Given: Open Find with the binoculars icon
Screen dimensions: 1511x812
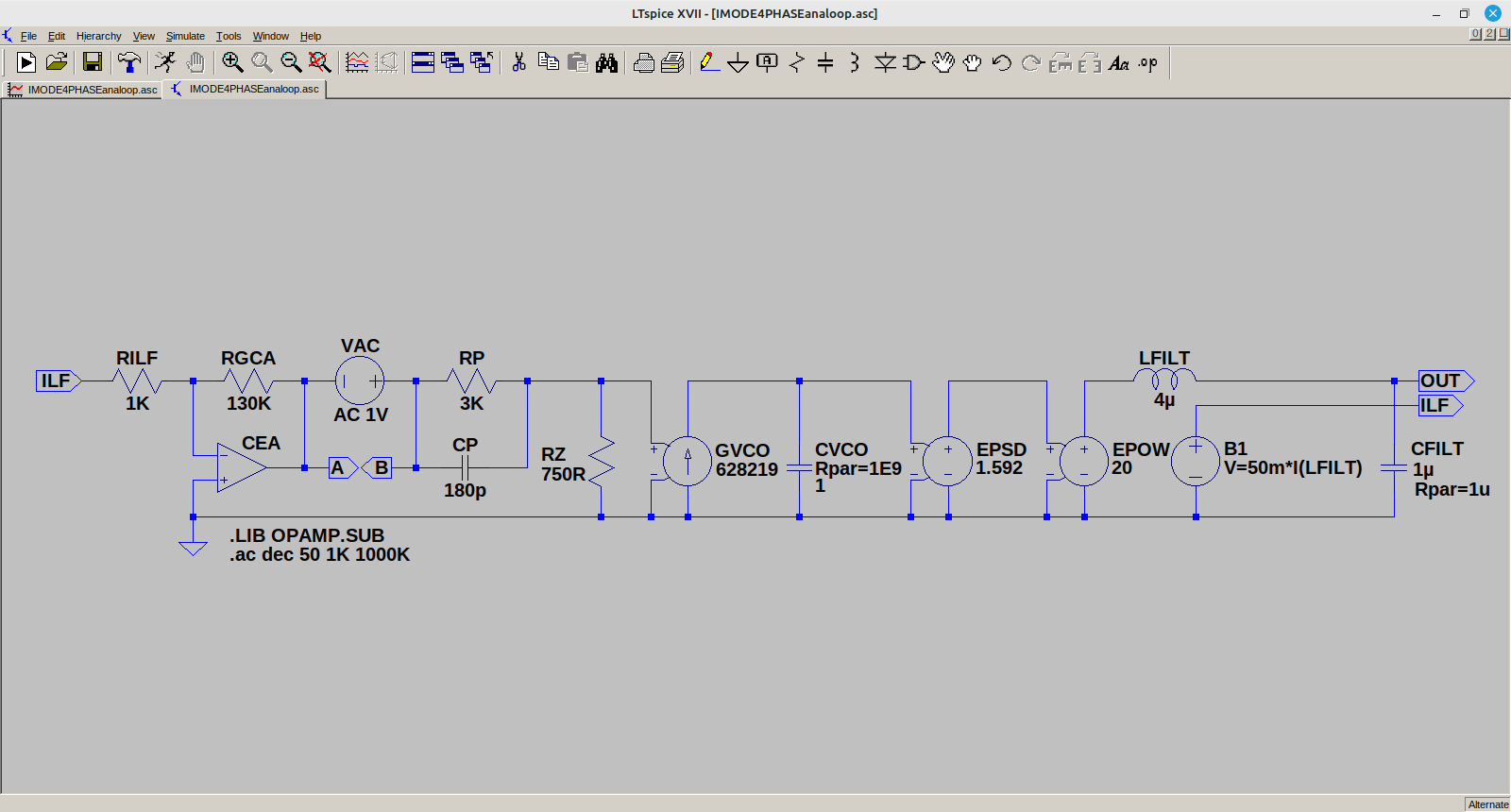Looking at the screenshot, I should coord(606,62).
